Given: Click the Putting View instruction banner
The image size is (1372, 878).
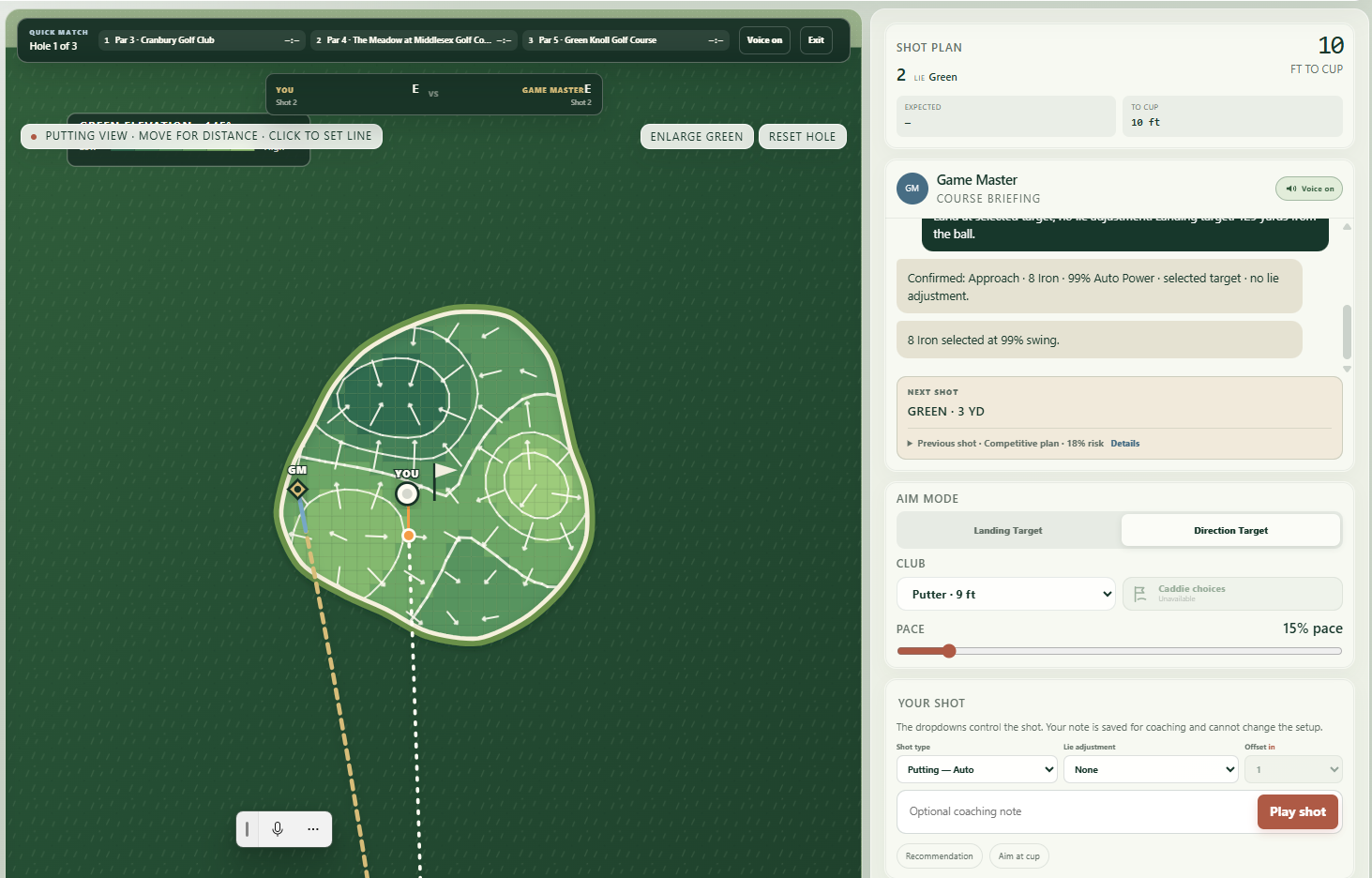Looking at the screenshot, I should click(x=202, y=136).
